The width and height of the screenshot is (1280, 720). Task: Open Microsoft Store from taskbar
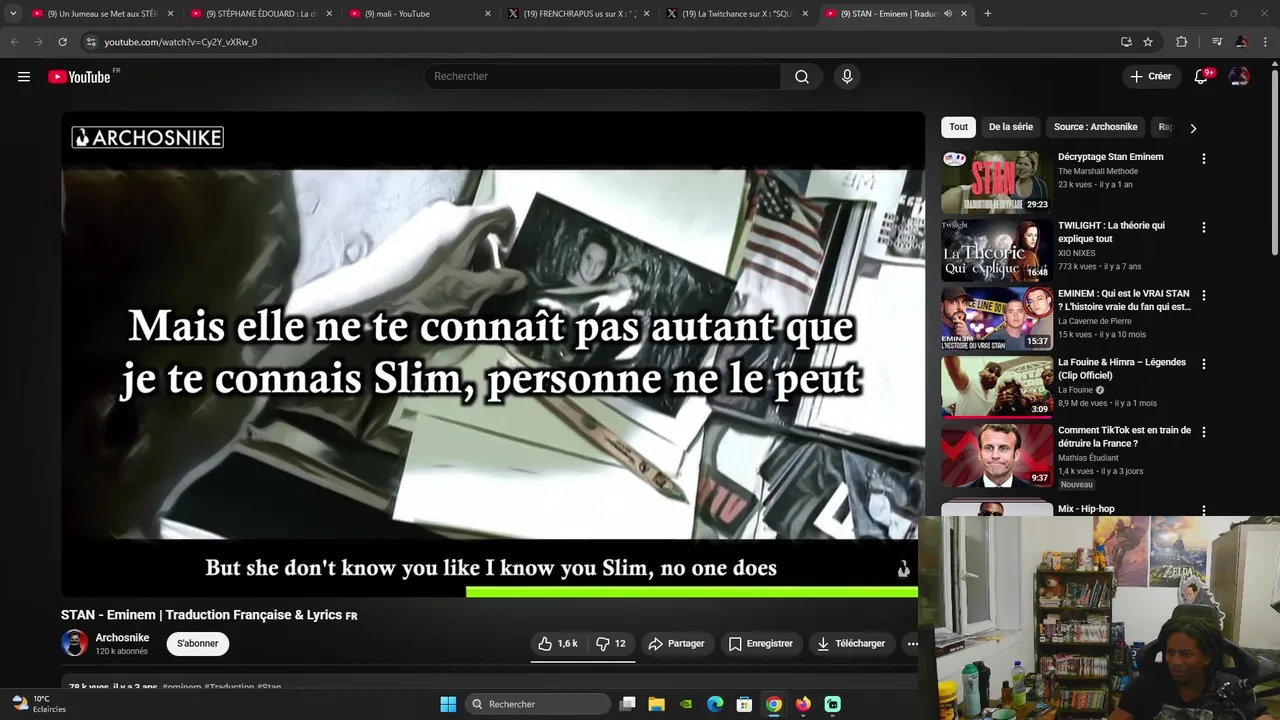tap(744, 704)
